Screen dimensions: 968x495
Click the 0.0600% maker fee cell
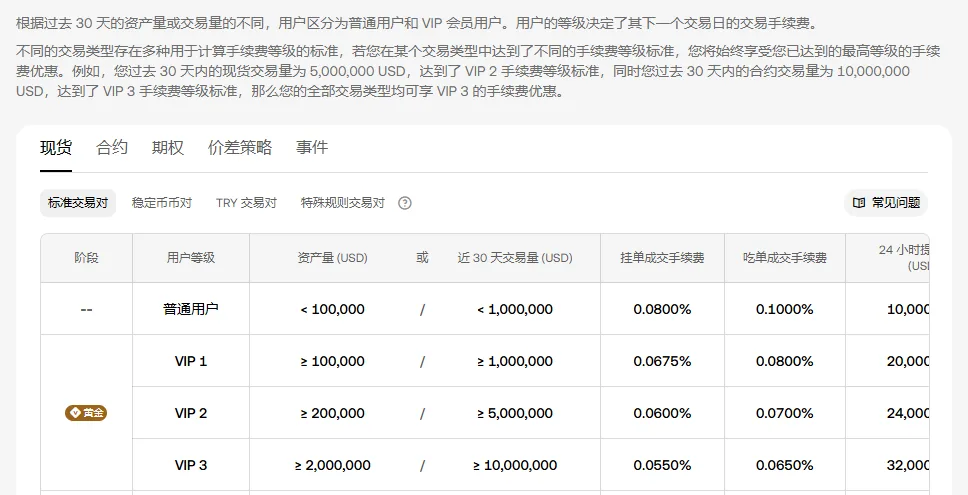click(x=662, y=413)
